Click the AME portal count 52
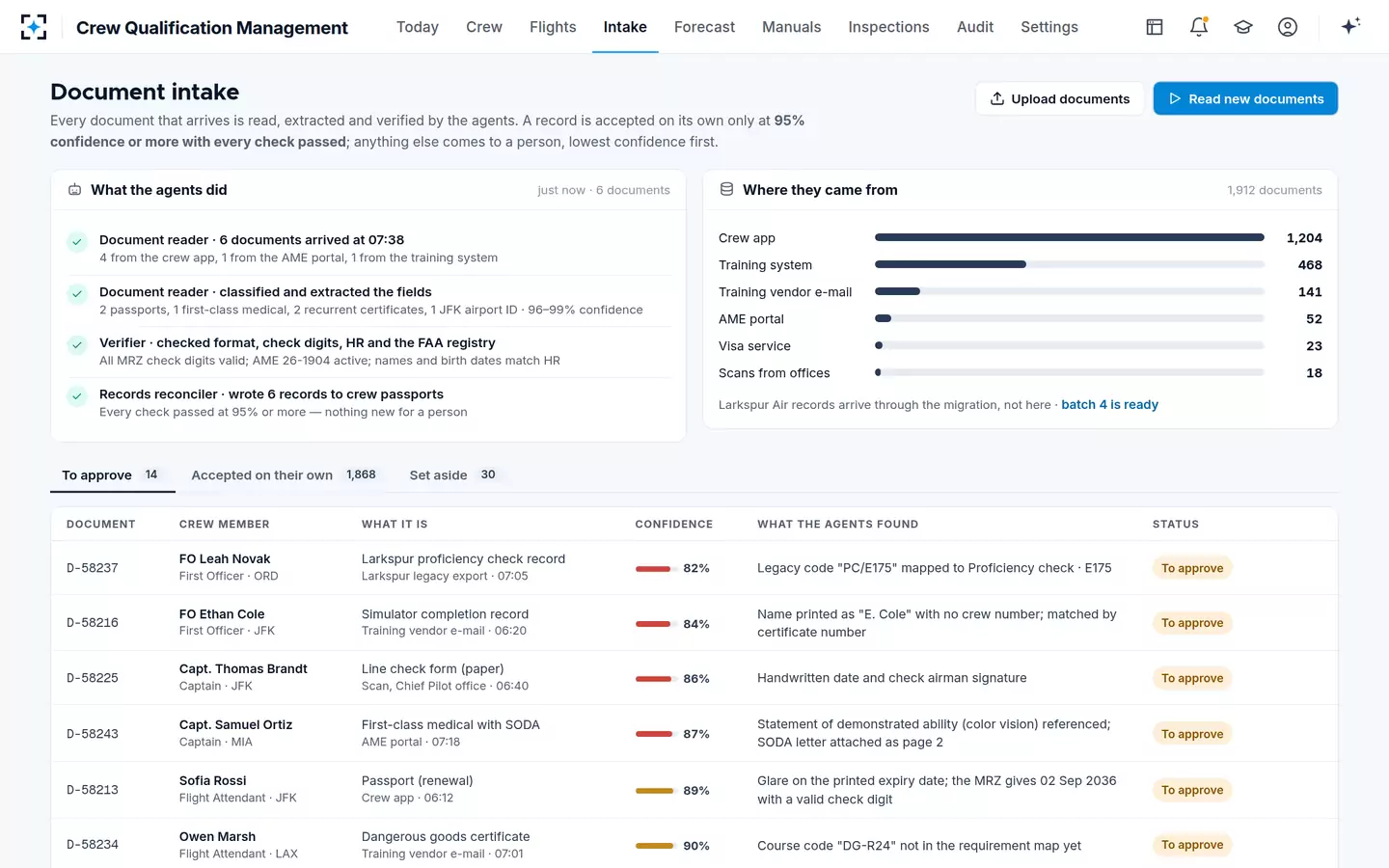Viewport: 1389px width, 868px height. [x=1314, y=319]
